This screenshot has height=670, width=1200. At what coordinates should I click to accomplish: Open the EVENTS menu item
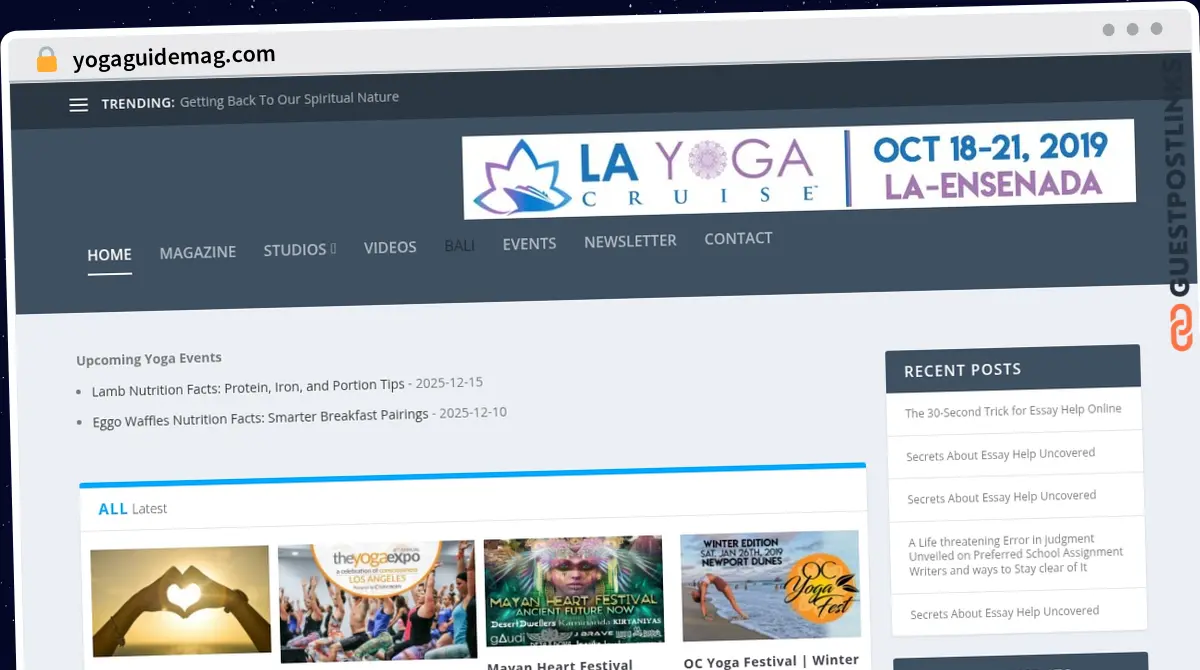(529, 243)
